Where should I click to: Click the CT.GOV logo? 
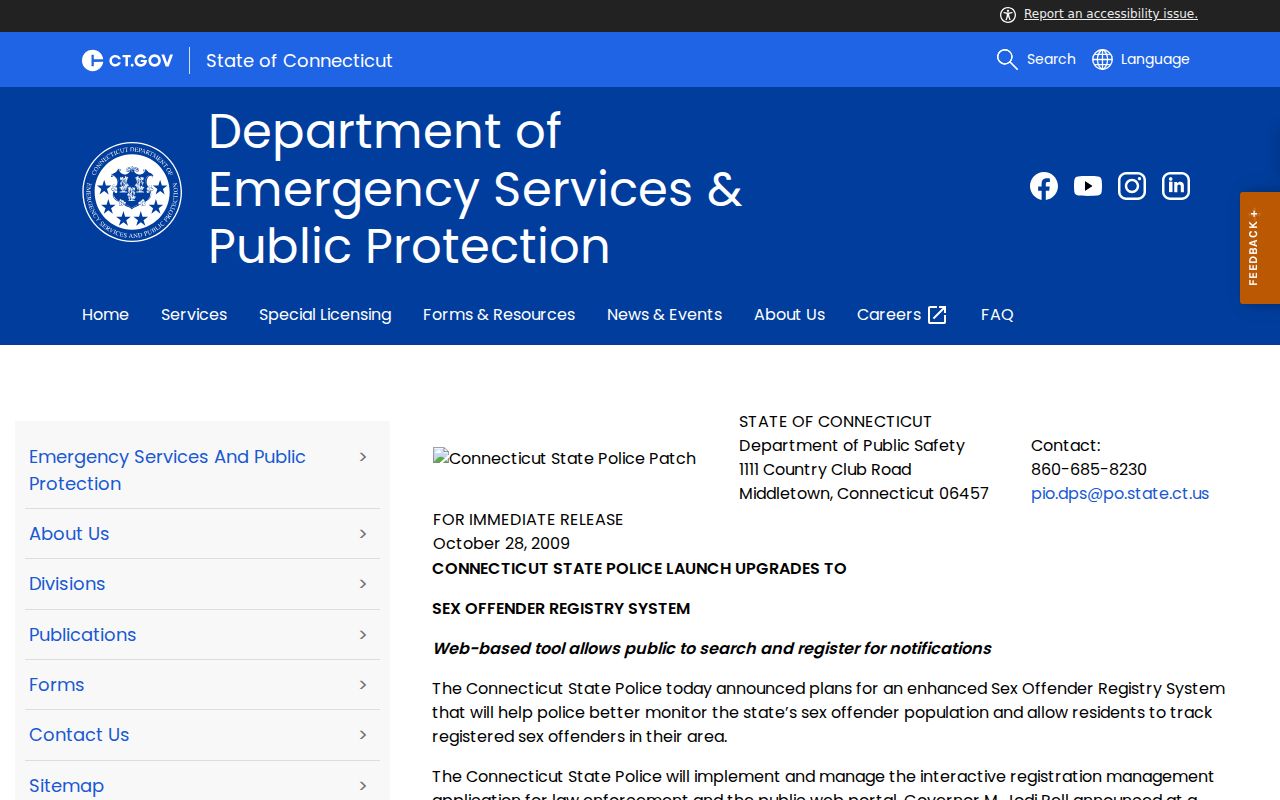127,60
